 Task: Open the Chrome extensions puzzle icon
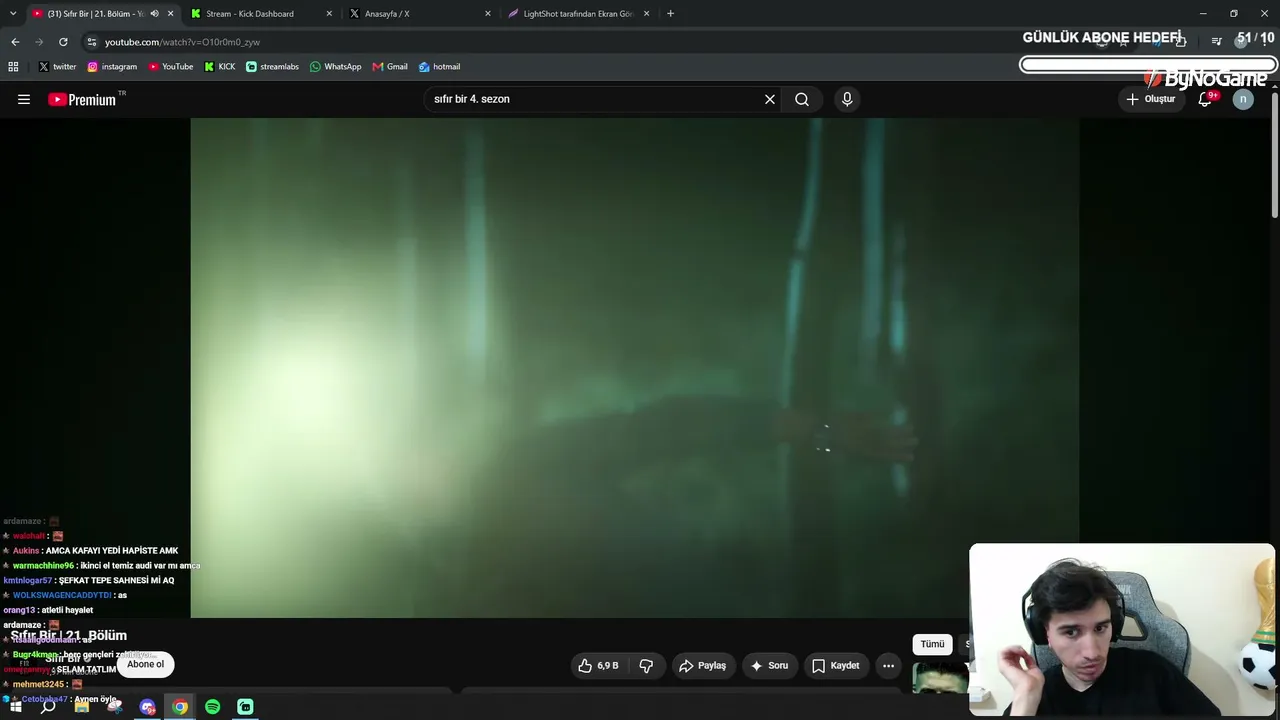point(1181,42)
